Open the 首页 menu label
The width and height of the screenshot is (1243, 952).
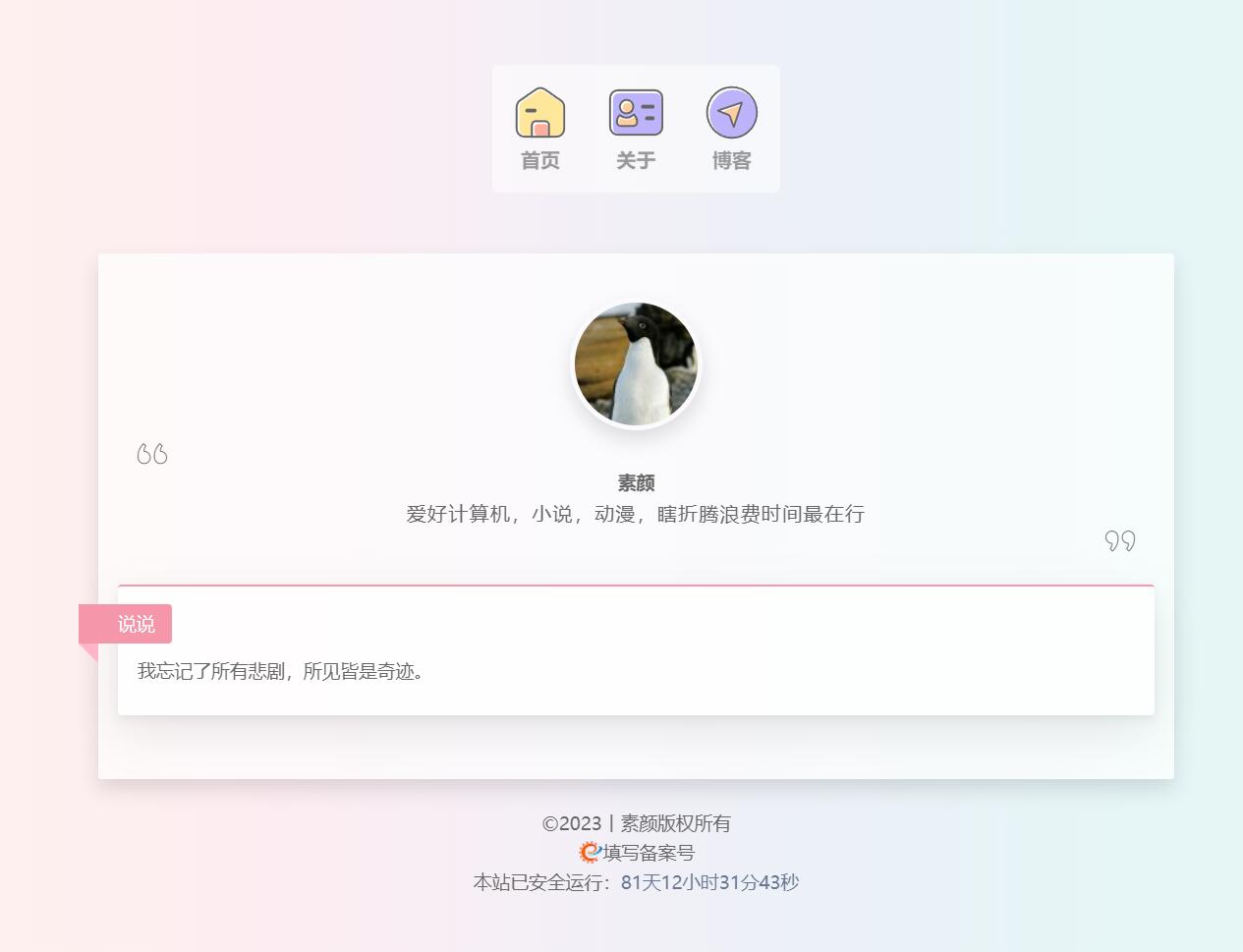[x=540, y=160]
